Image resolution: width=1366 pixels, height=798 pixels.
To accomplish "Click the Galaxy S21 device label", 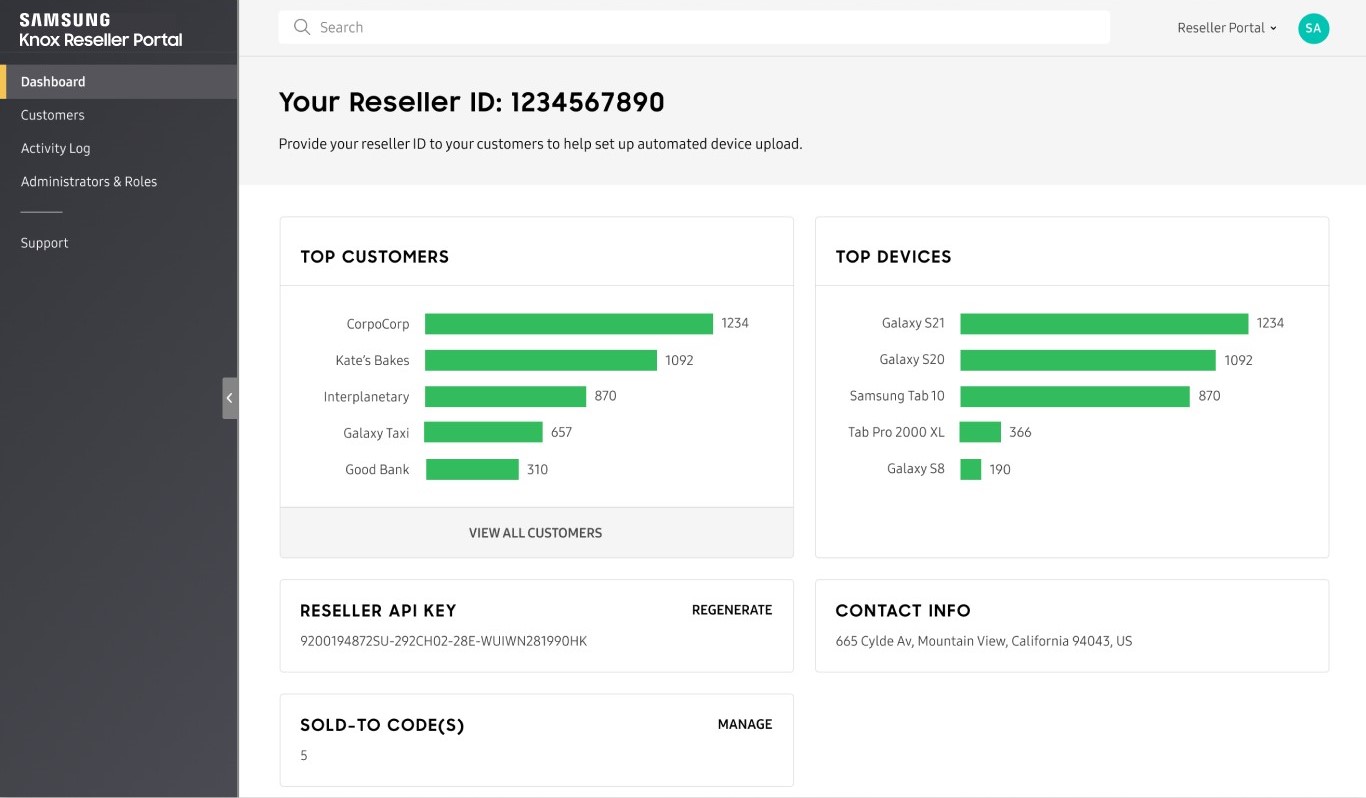I will click(x=913, y=323).
